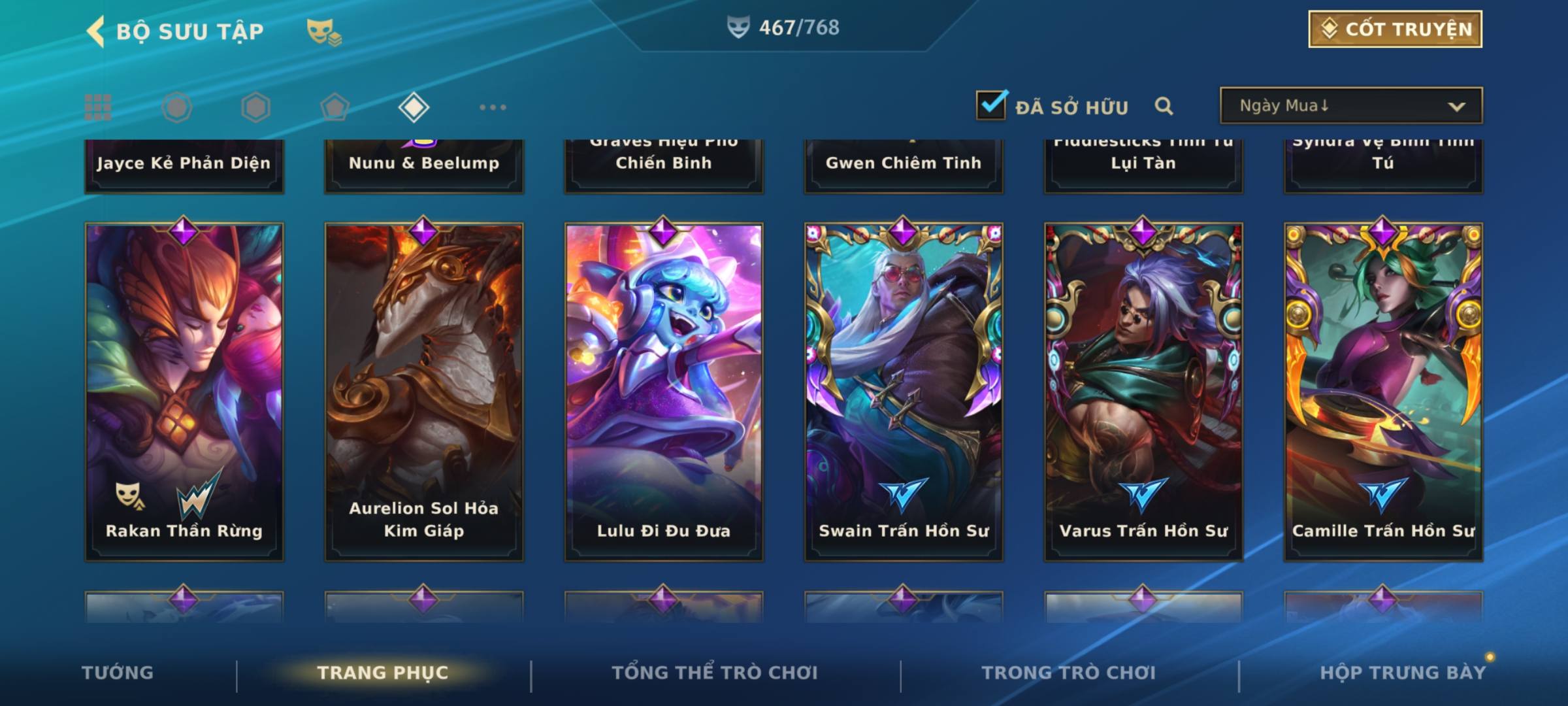Open the Trong Trò Chơi tab

point(1069,672)
